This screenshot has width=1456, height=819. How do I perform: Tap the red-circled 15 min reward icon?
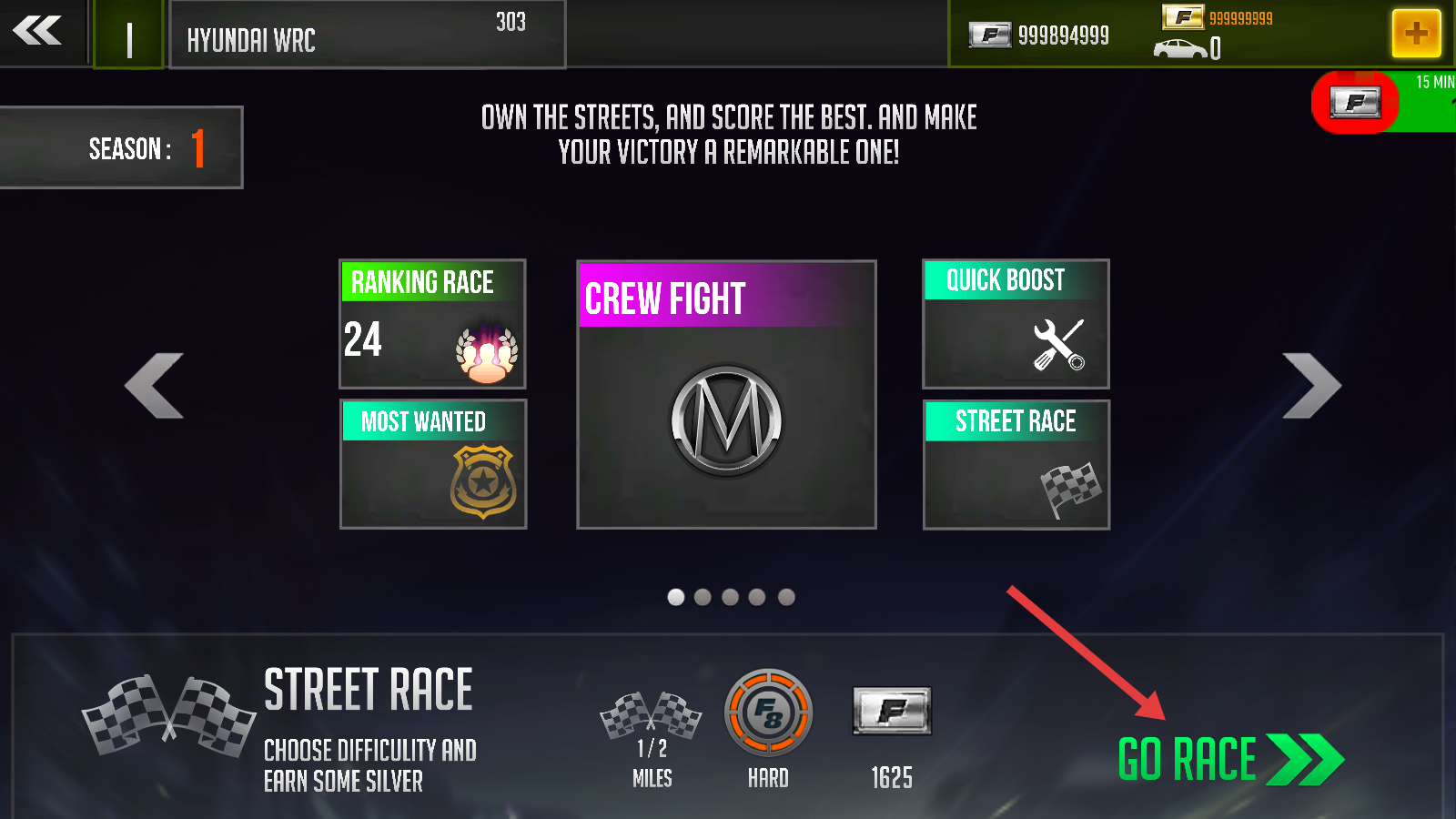pos(1355,102)
